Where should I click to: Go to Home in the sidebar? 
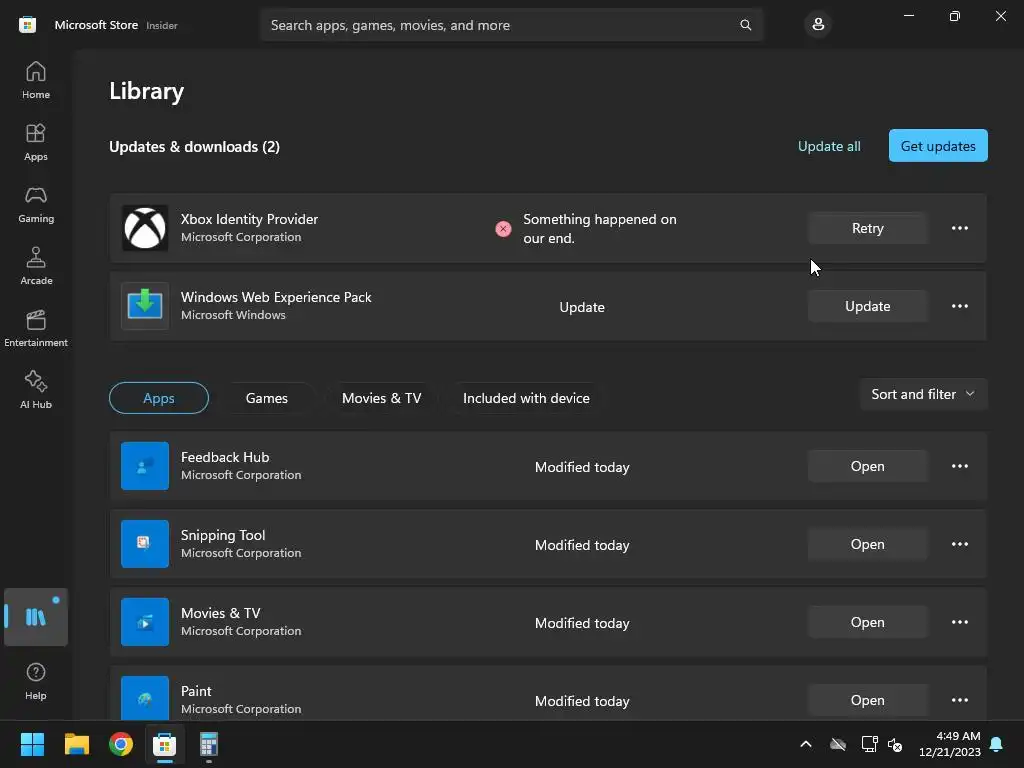pyautogui.click(x=35, y=80)
